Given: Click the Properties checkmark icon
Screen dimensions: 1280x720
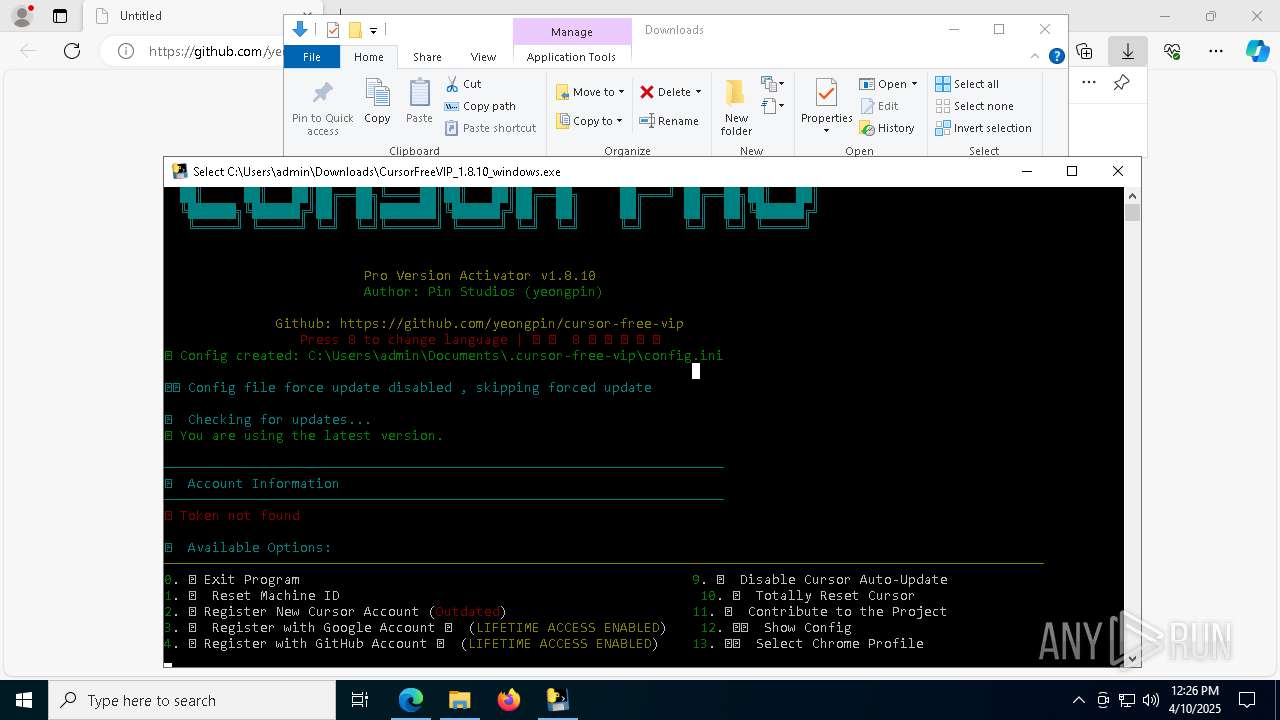Looking at the screenshot, I should click(826, 94).
